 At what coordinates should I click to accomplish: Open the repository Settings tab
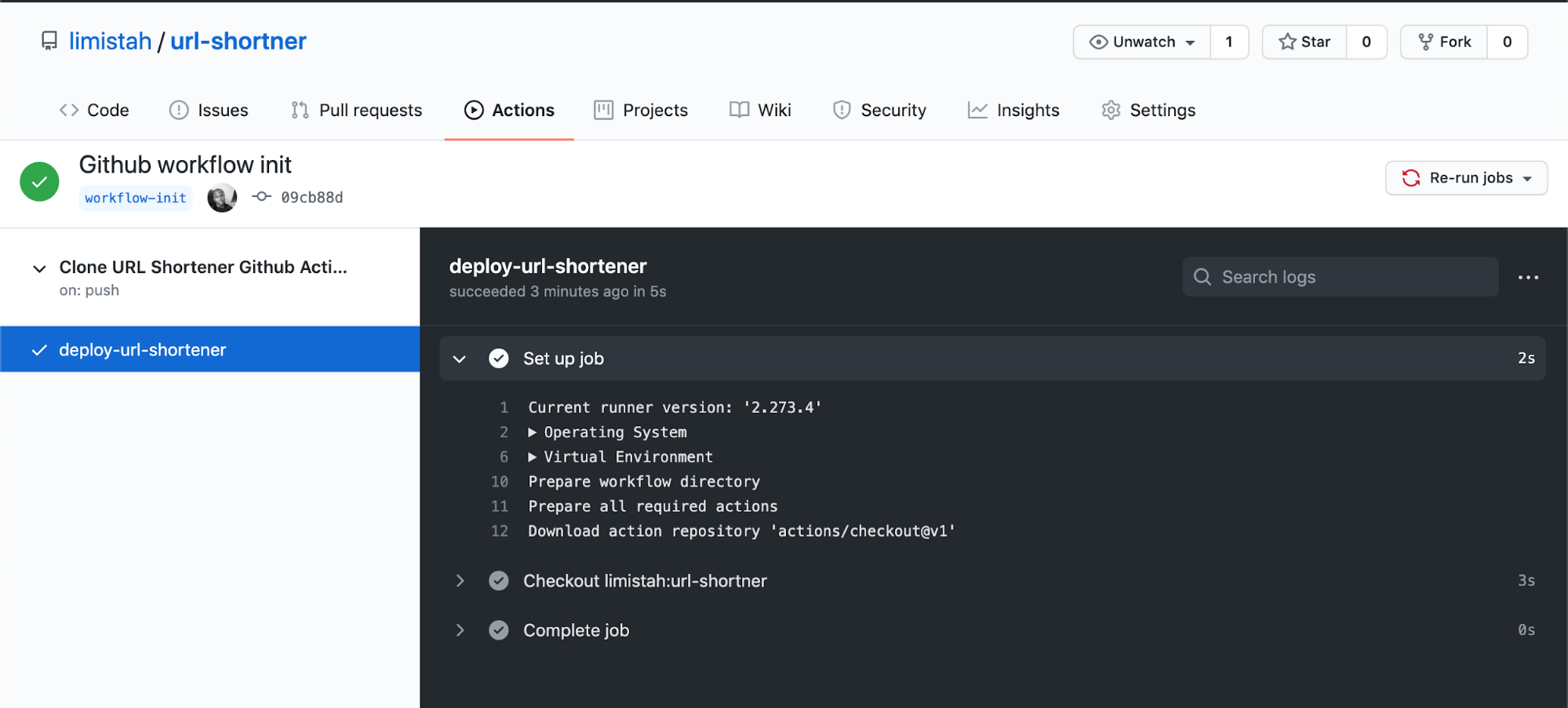(x=1148, y=111)
